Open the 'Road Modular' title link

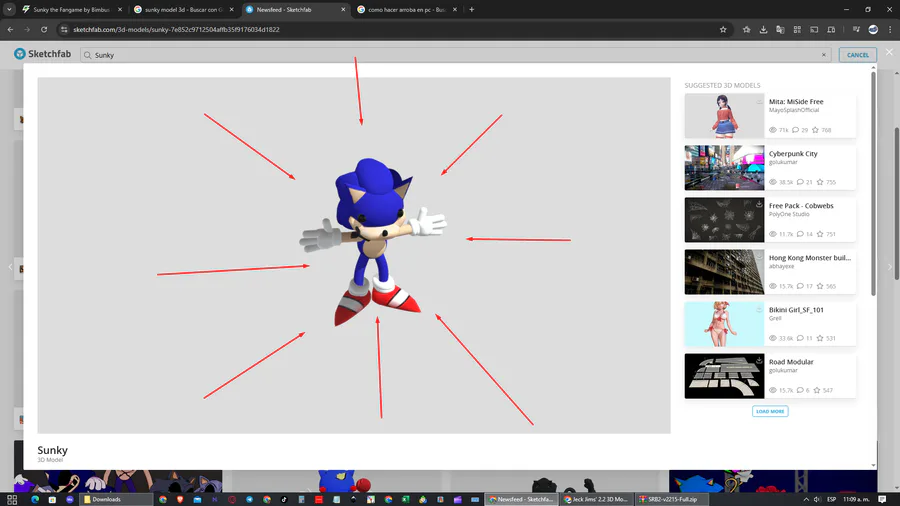point(791,362)
